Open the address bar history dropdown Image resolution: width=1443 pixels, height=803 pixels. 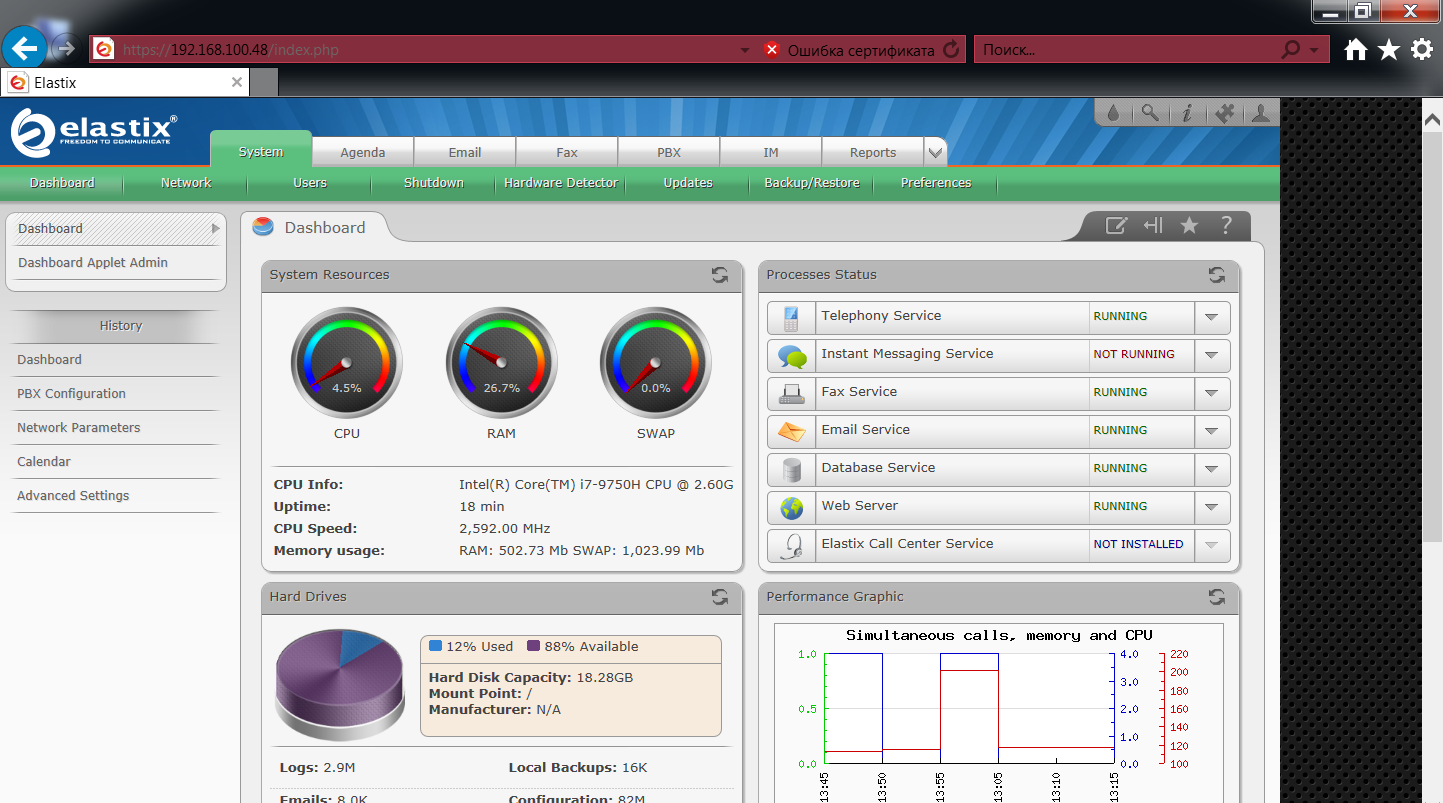(x=745, y=50)
